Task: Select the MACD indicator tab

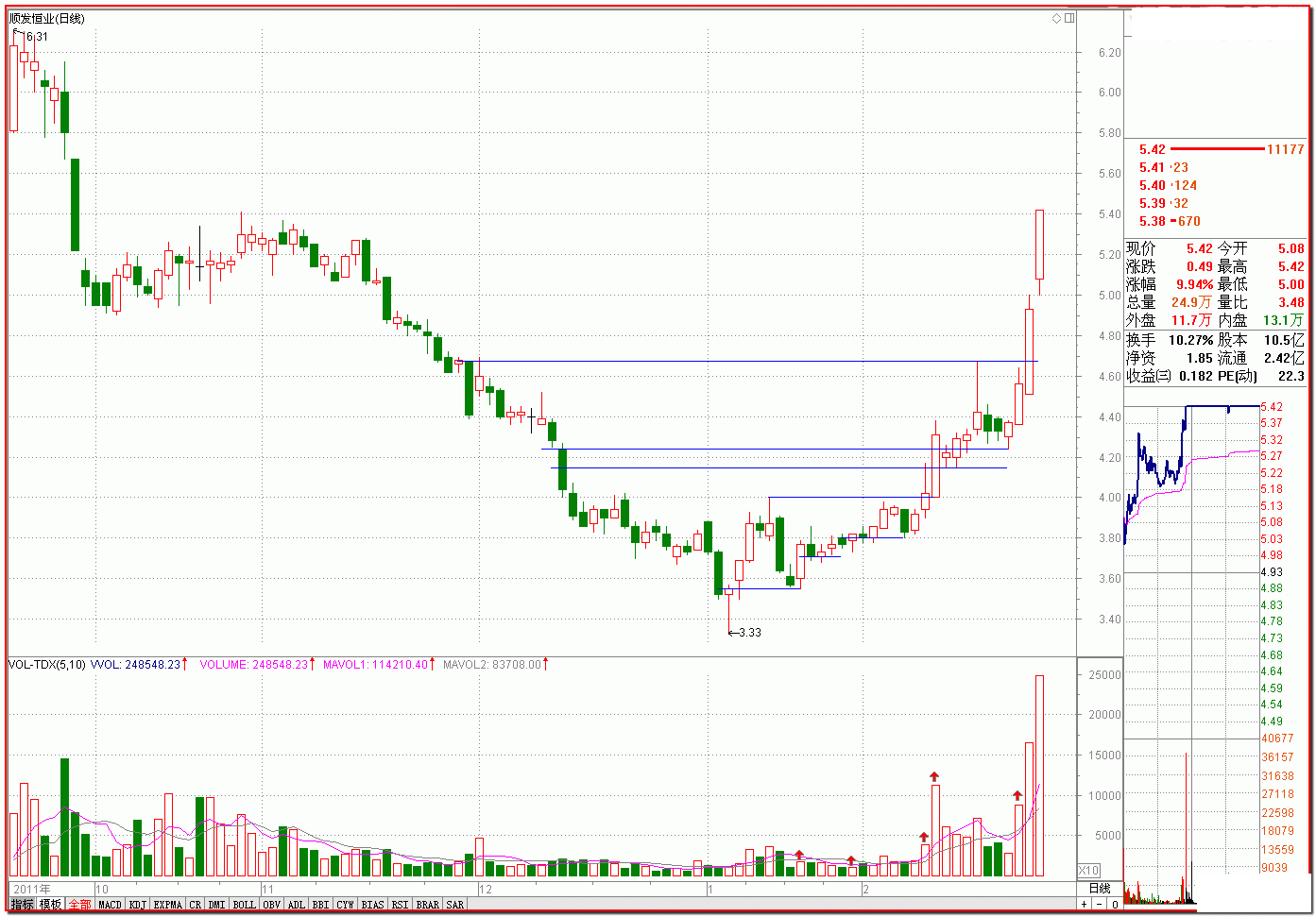Action: 111,905
